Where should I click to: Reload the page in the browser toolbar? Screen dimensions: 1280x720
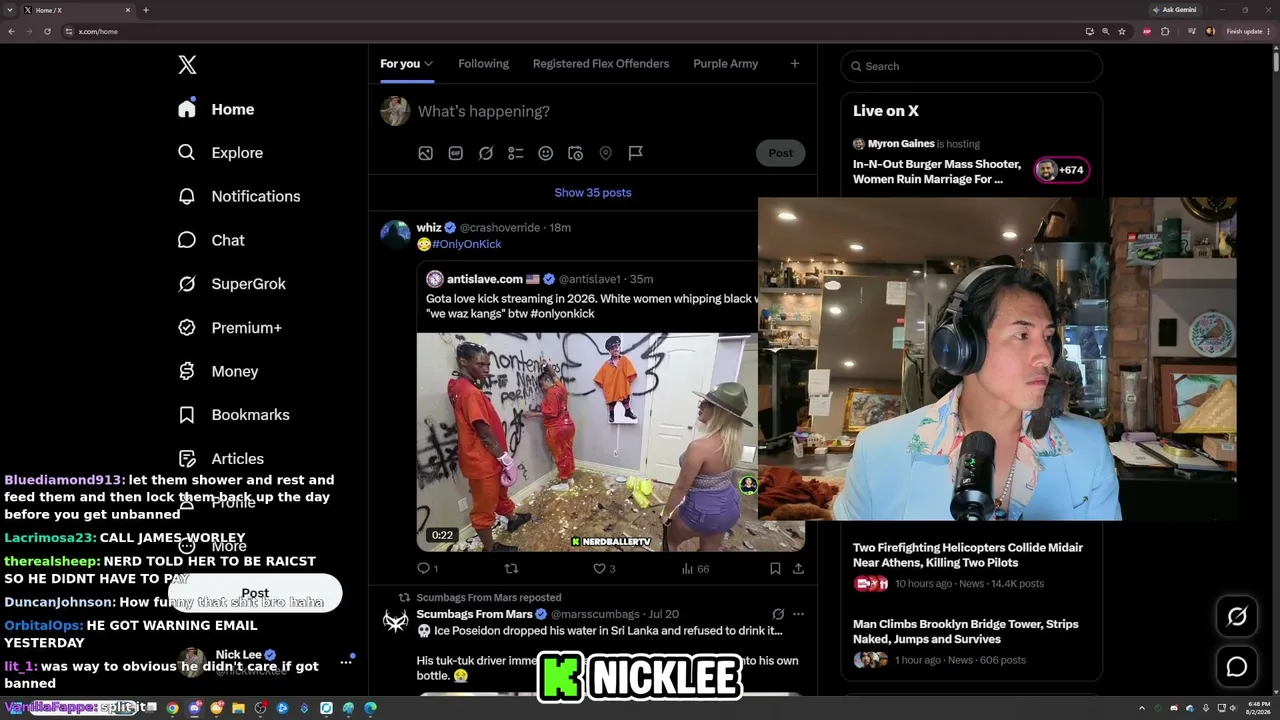click(47, 31)
